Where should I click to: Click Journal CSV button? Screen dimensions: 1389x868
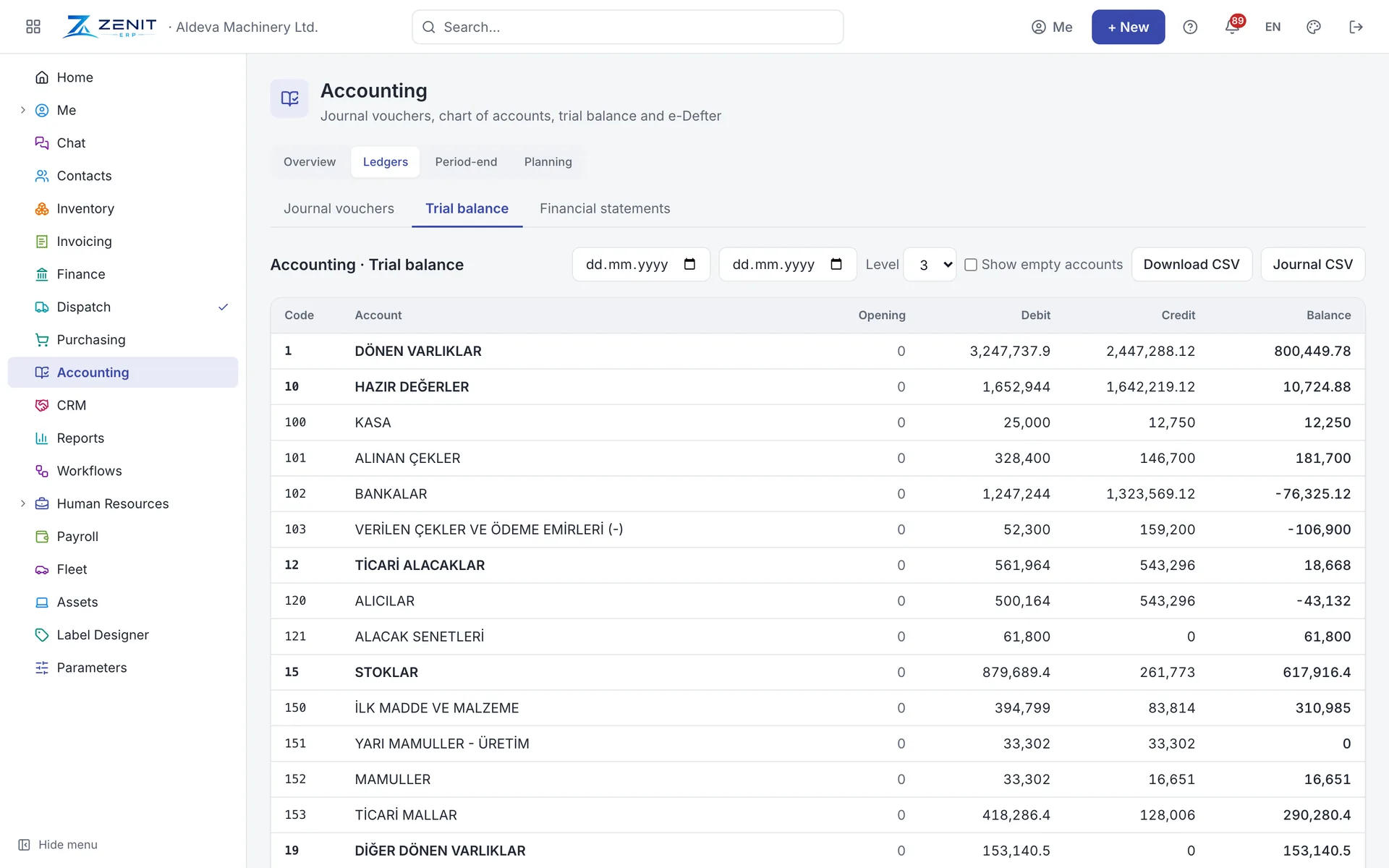pos(1312,265)
